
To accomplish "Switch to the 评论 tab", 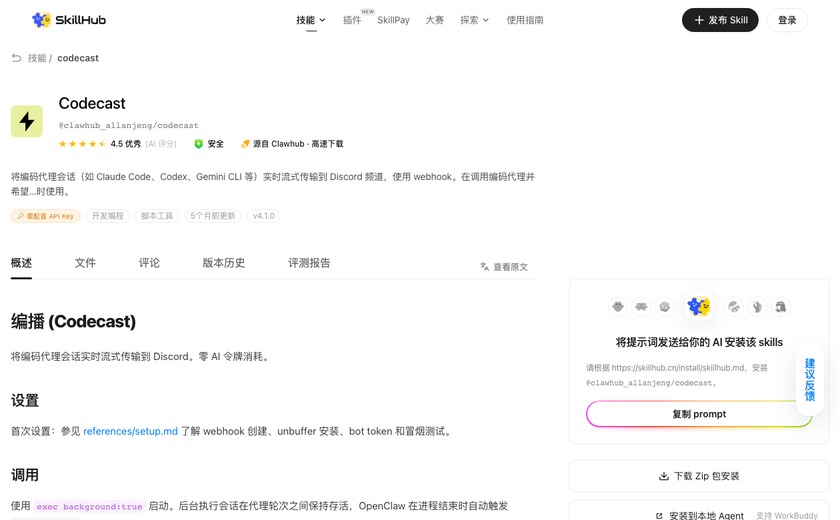I will coord(149,263).
